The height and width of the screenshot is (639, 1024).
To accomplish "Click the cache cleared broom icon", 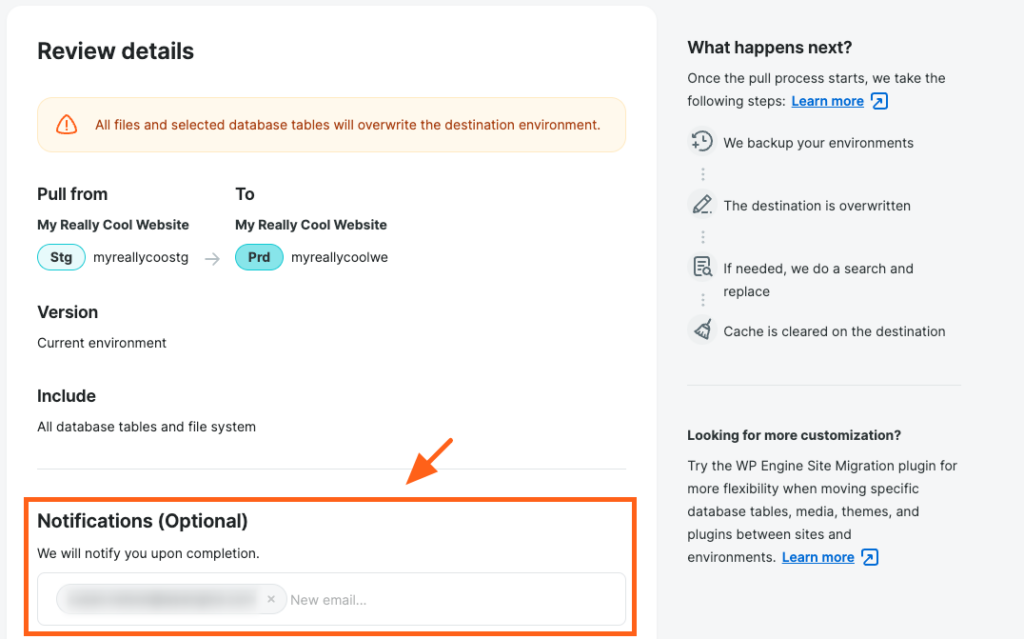I will click(702, 330).
